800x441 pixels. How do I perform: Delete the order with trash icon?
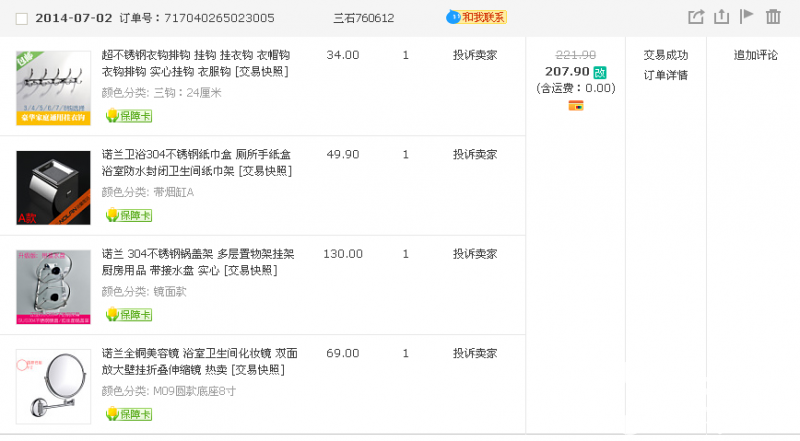[773, 17]
